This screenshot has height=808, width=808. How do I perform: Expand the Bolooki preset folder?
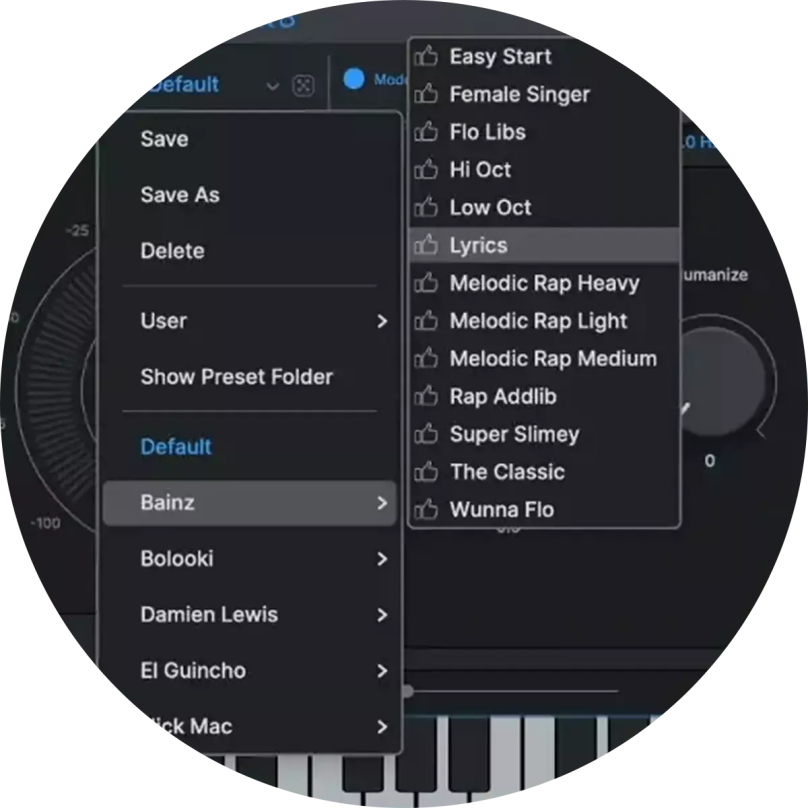(250, 559)
